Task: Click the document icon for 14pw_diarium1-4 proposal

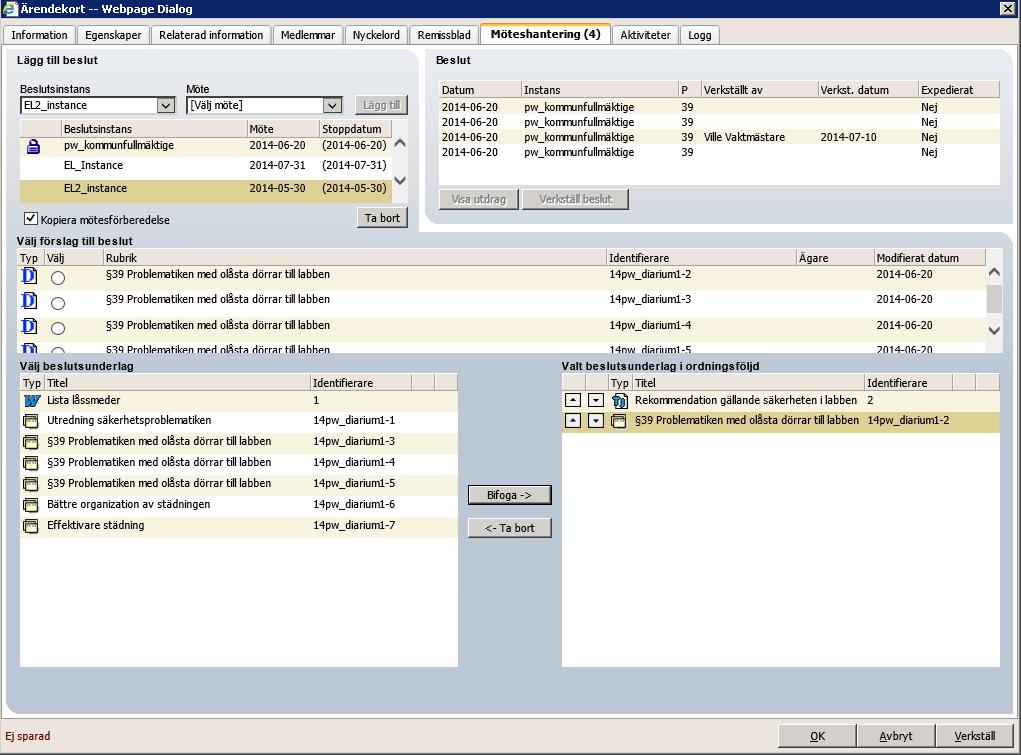Action: tap(29, 326)
